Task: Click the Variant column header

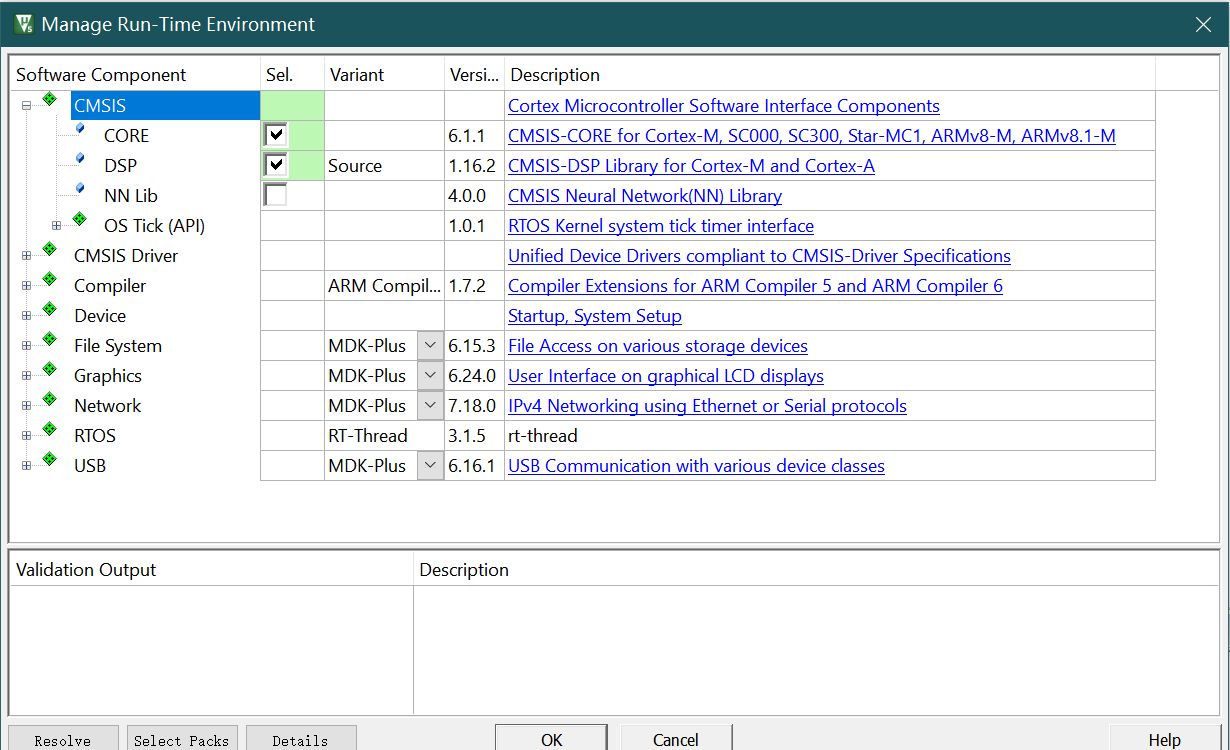Action: [x=385, y=75]
